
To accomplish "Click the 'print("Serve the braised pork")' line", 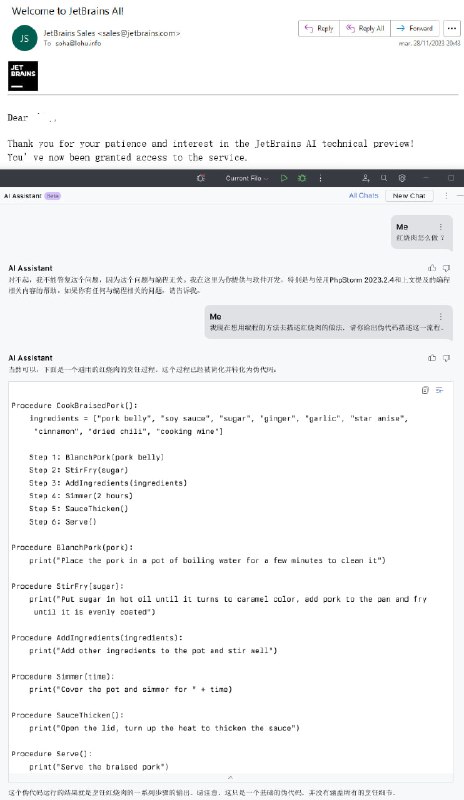I will coord(99,767).
